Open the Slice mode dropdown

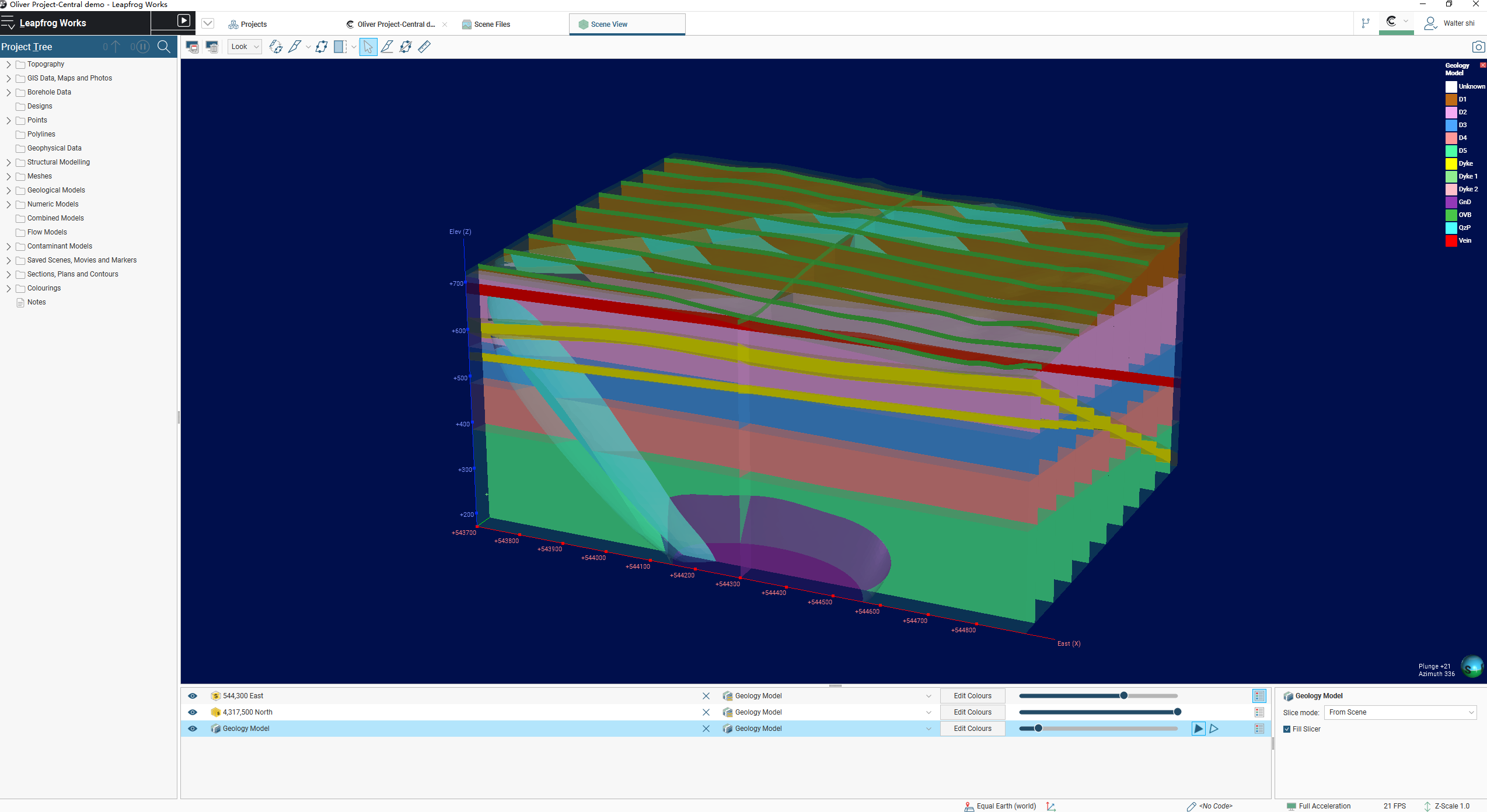tap(1399, 712)
